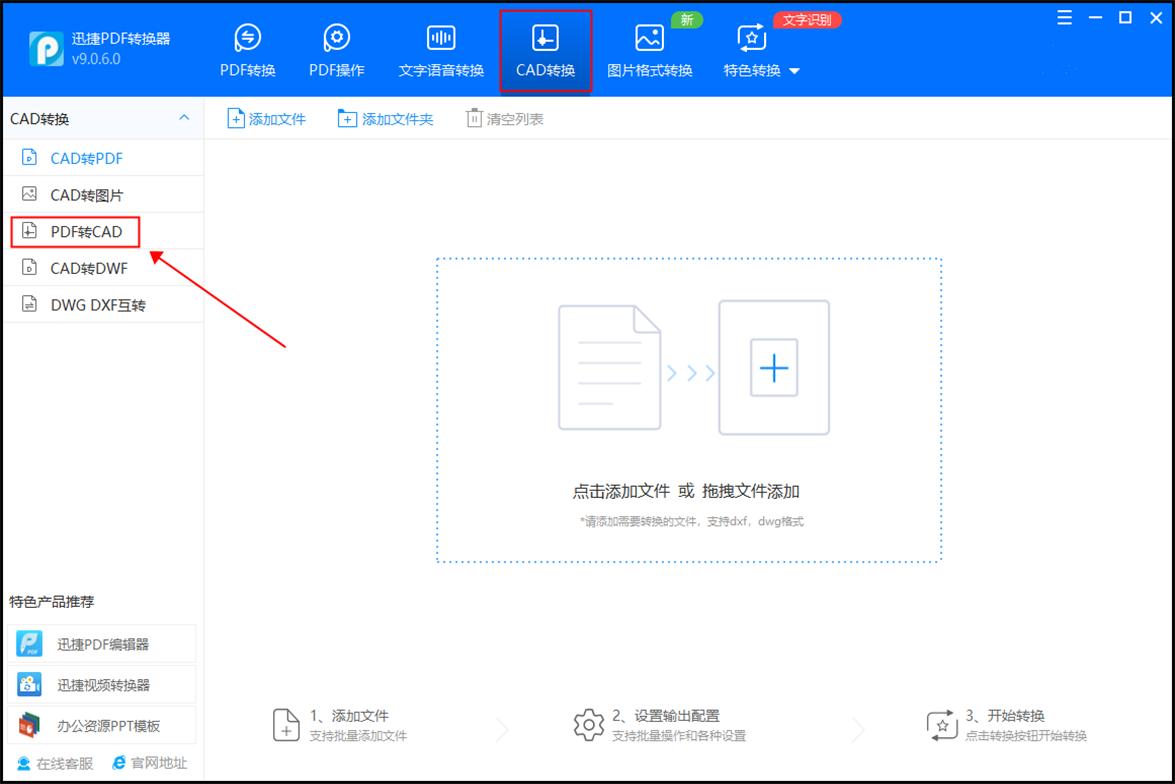Click the dashed file drop area
1175x784 pixels.
point(688,410)
